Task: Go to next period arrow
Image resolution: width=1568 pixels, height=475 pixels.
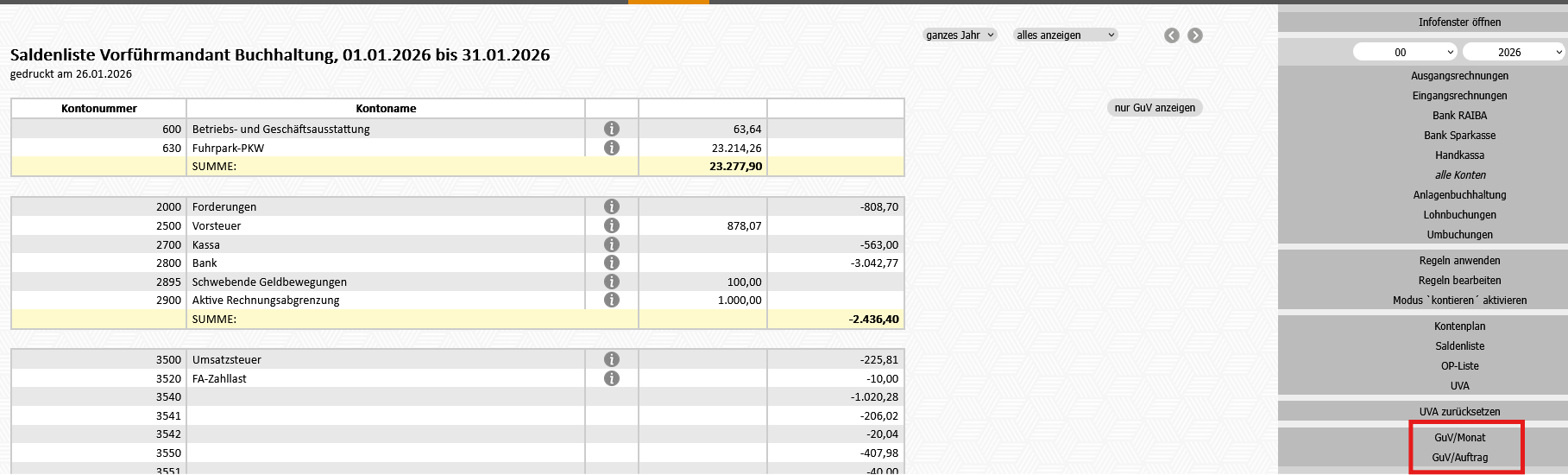Action: pyautogui.click(x=1194, y=35)
